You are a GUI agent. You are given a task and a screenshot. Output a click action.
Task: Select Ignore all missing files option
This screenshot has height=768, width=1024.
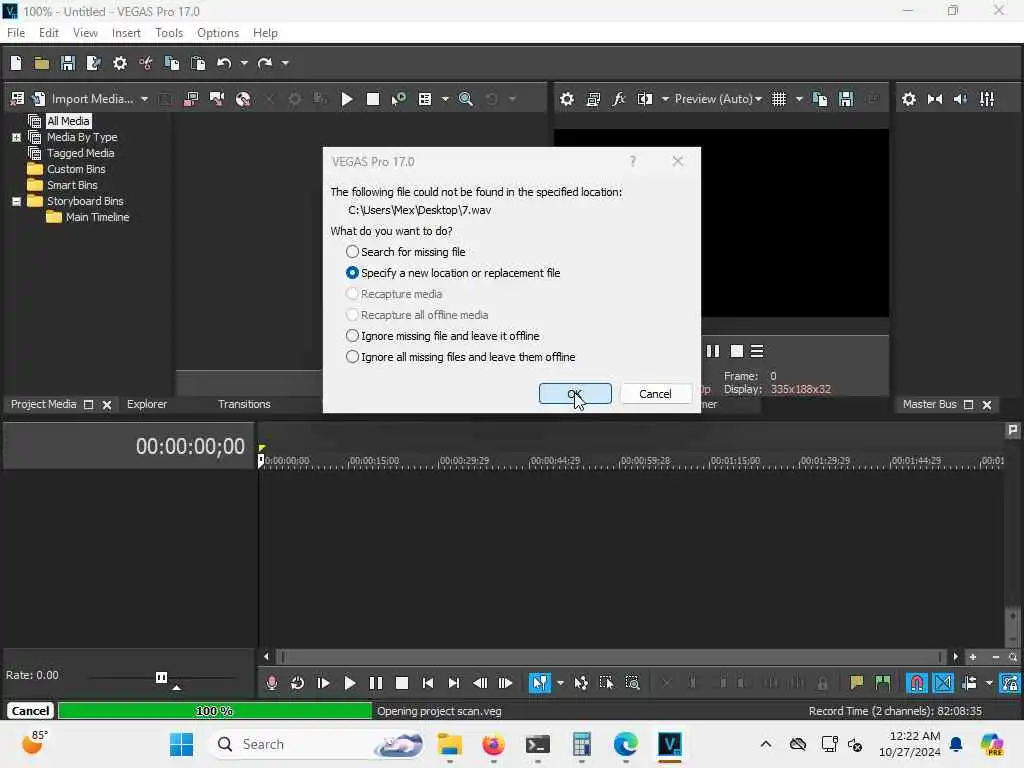(x=460, y=357)
